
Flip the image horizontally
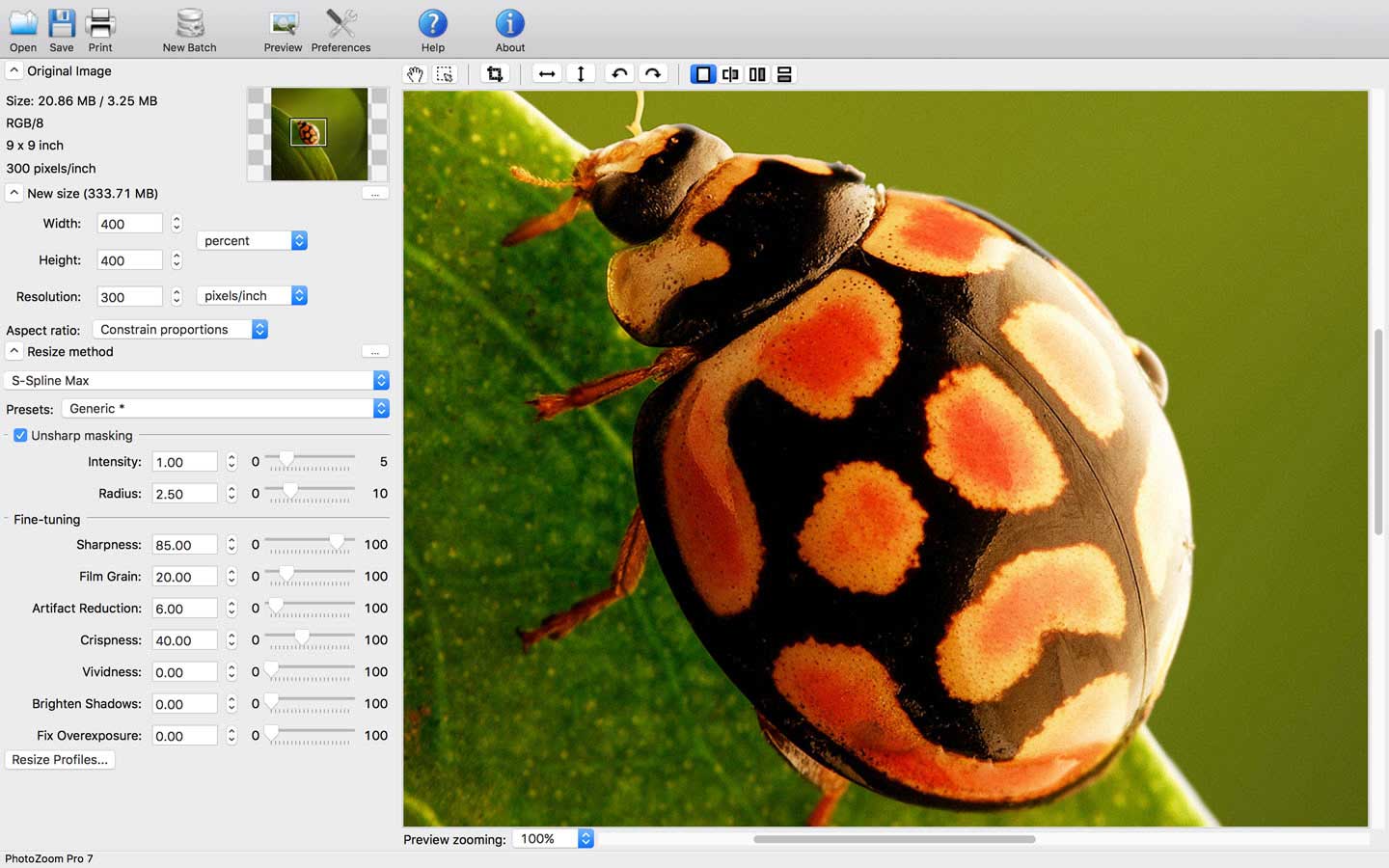547,74
